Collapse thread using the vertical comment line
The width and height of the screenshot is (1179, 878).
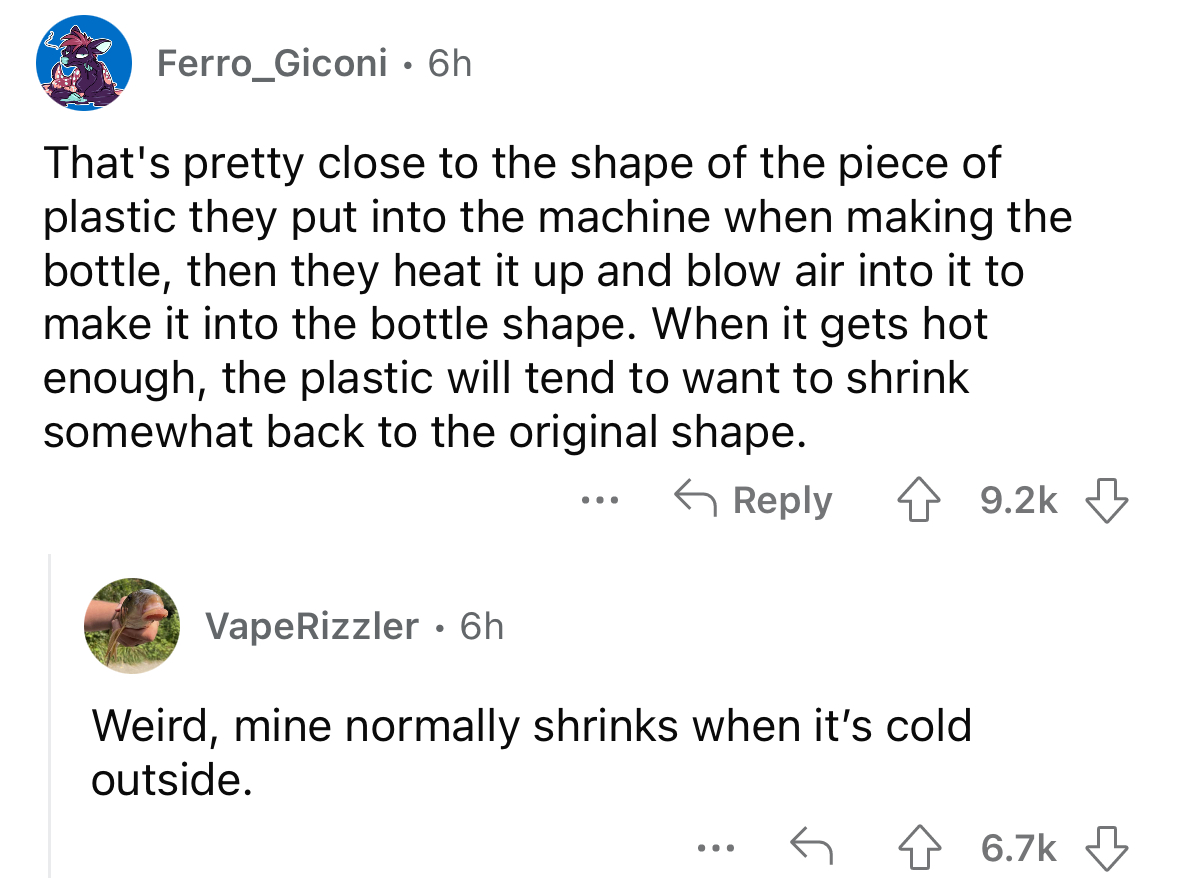click(x=50, y=716)
